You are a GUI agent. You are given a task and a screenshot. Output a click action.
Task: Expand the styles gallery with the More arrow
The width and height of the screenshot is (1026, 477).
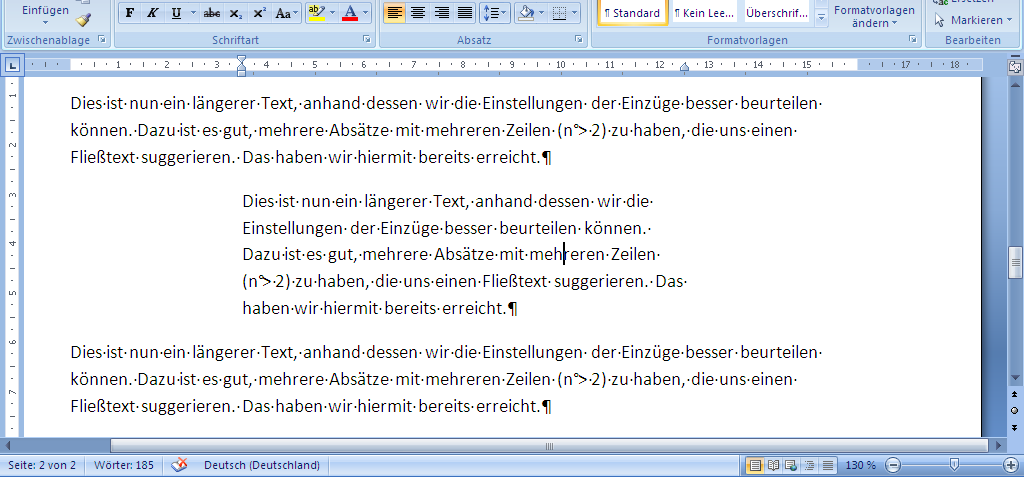[x=822, y=18]
